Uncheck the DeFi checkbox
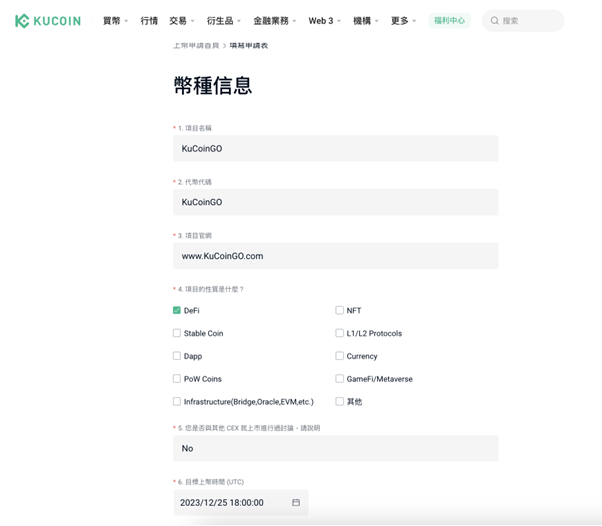 tap(177, 310)
